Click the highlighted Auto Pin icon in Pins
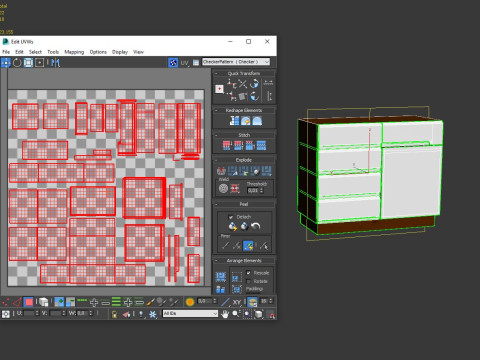This screenshot has width=480, height=360. 248,246
